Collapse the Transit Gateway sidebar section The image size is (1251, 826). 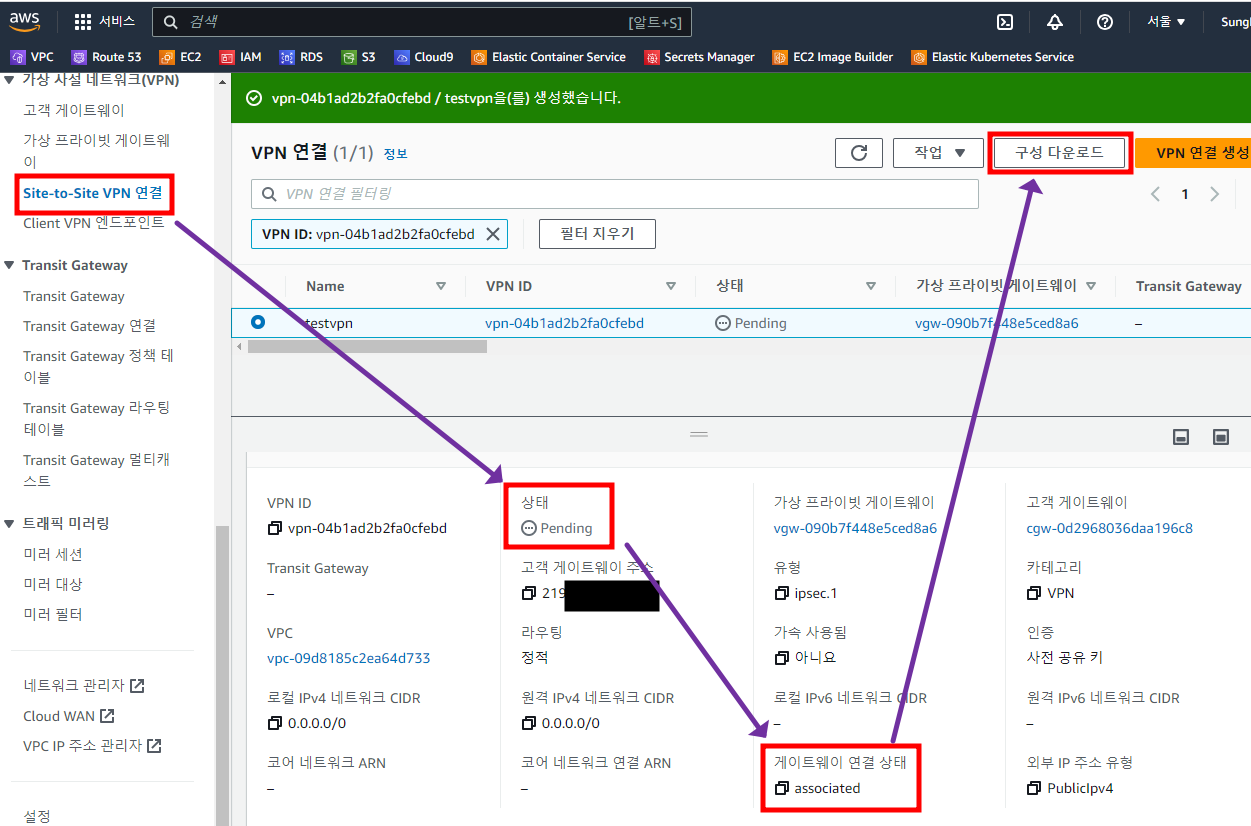coord(10,265)
